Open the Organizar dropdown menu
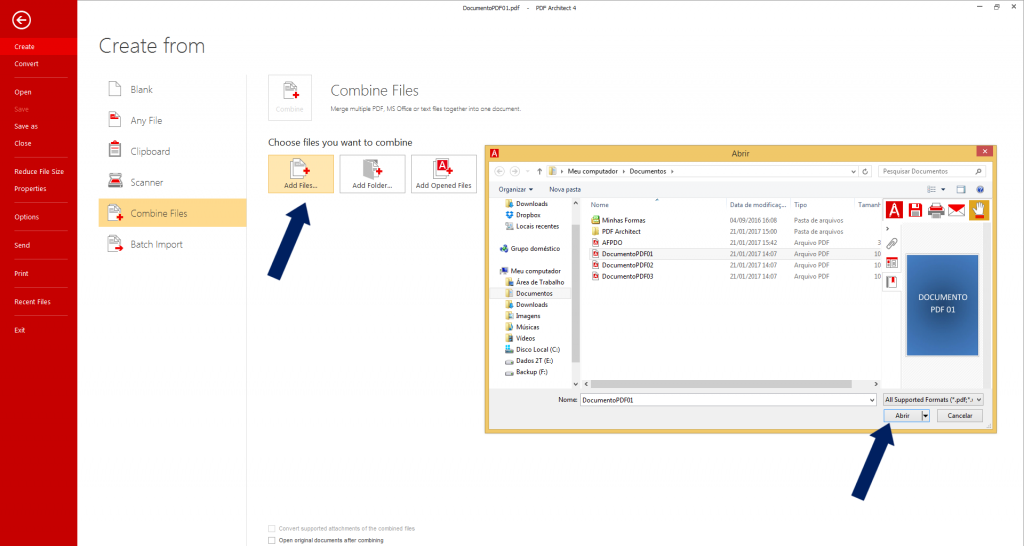 tap(515, 189)
